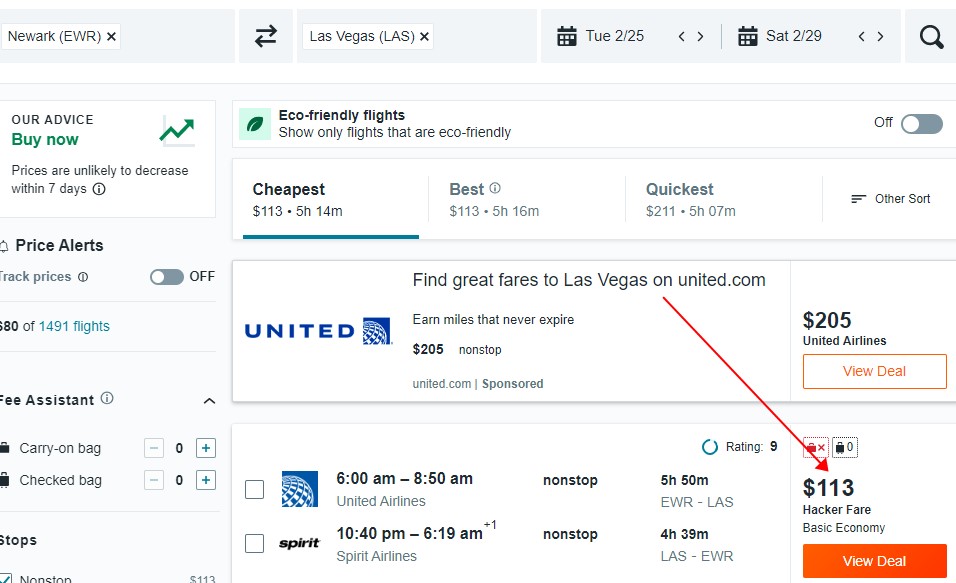Click the Fee Assistant info icon

[x=107, y=399]
